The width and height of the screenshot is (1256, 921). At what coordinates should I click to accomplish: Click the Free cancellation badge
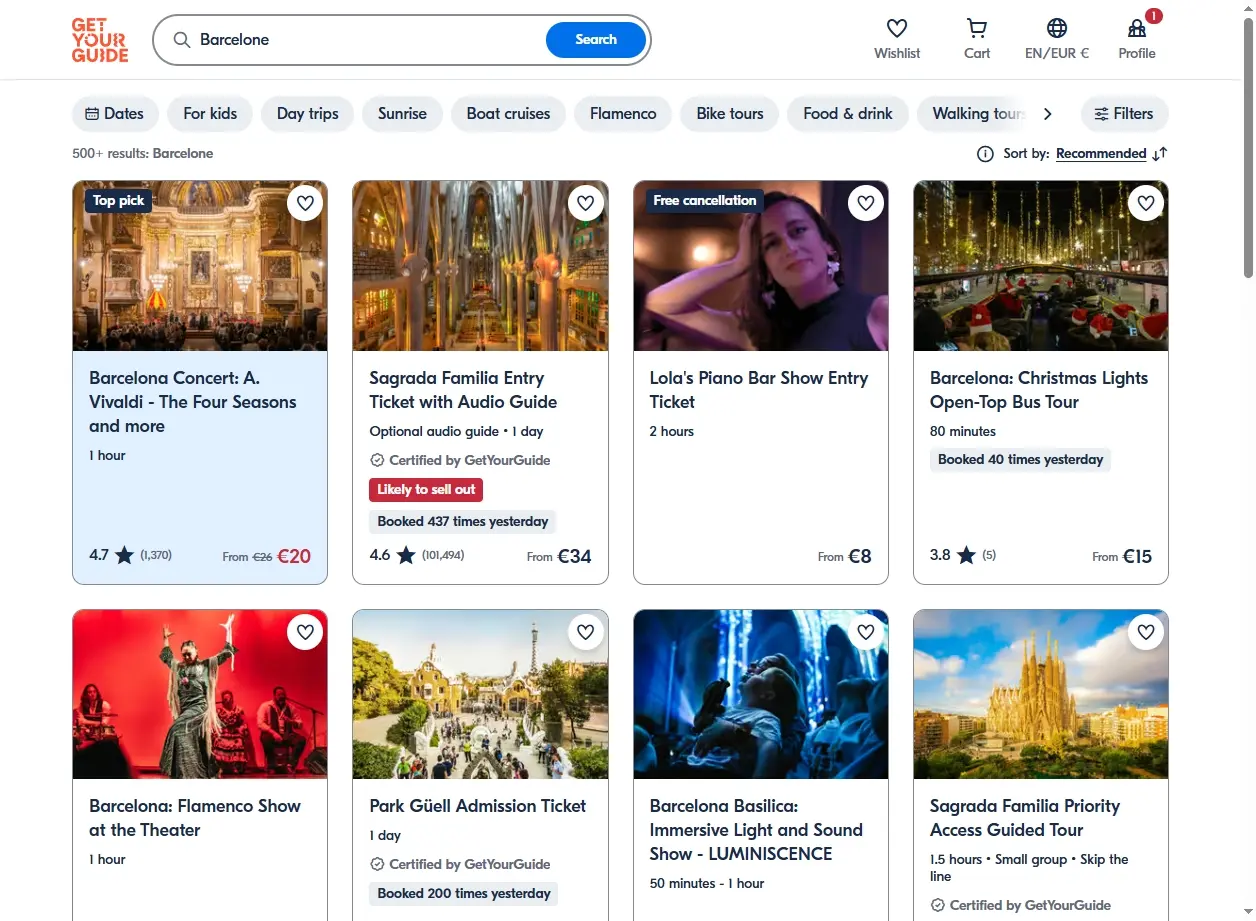tap(705, 201)
